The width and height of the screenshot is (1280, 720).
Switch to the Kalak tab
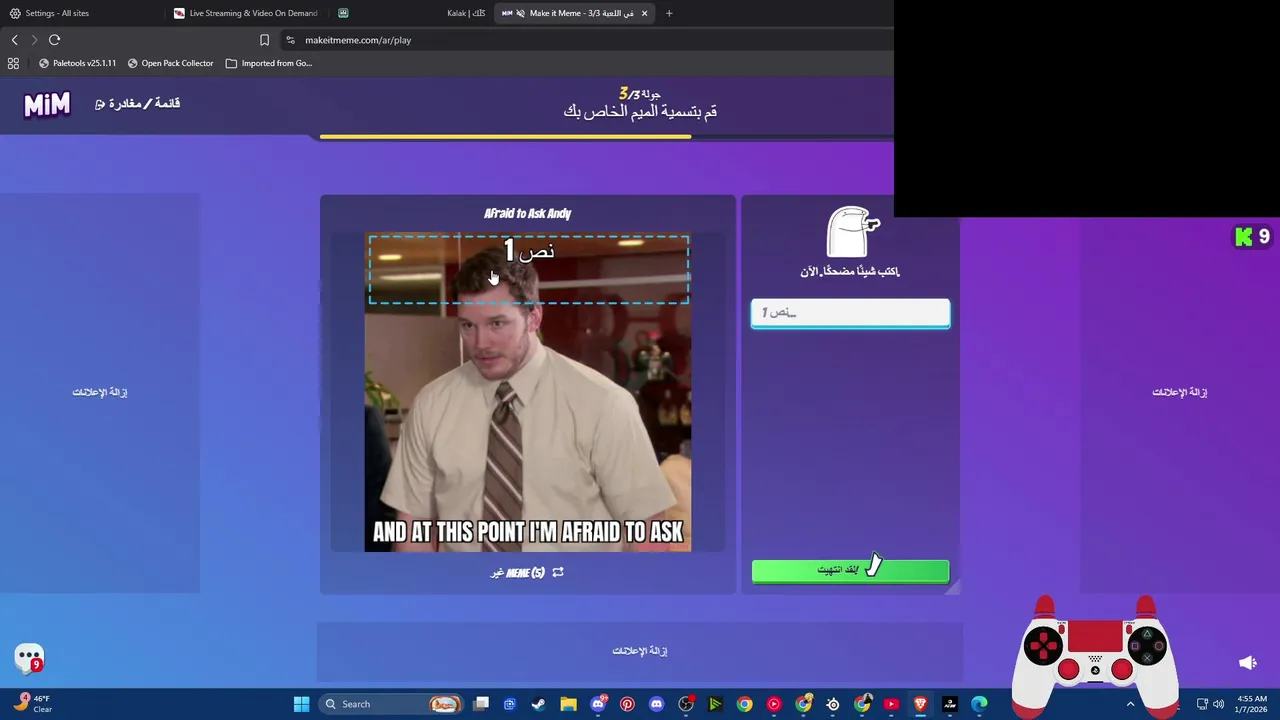pos(466,13)
